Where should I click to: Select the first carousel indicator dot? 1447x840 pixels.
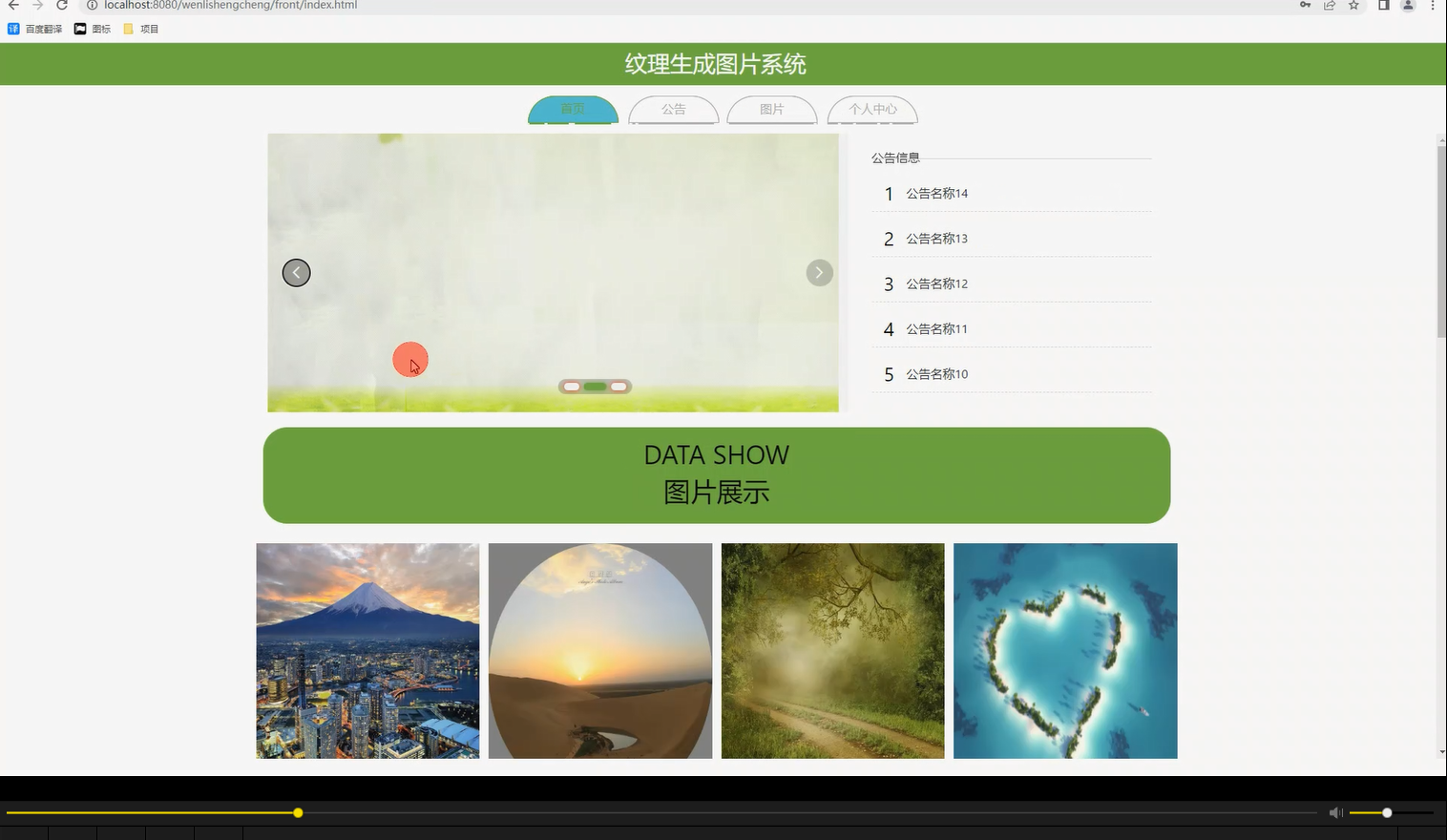[x=571, y=386]
